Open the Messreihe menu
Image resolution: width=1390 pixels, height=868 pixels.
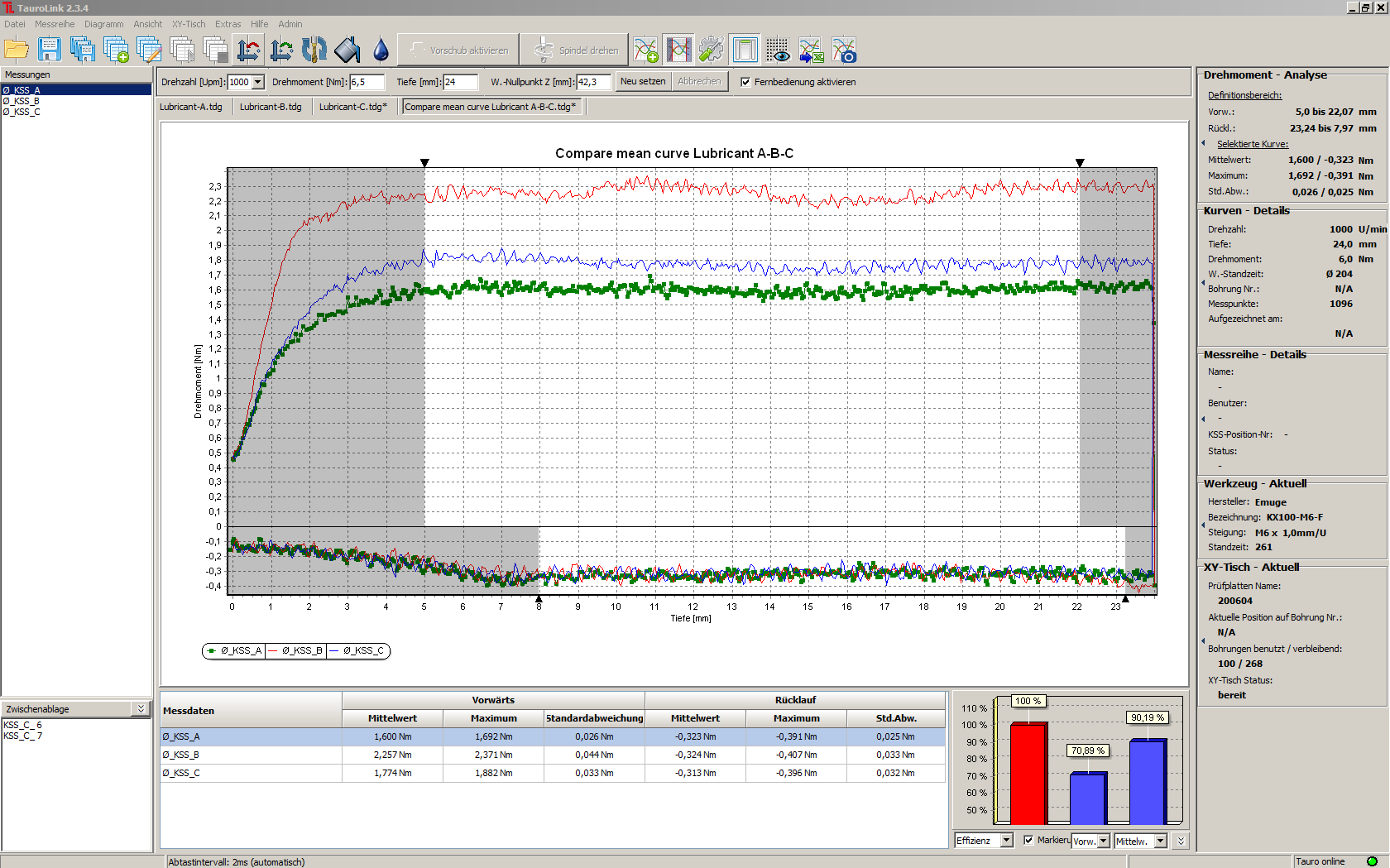55,24
